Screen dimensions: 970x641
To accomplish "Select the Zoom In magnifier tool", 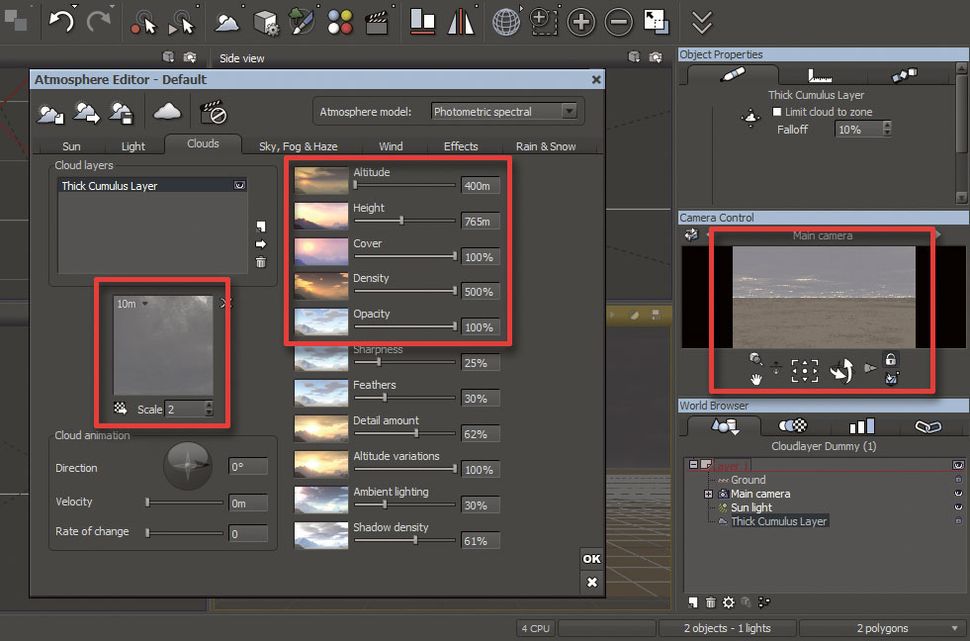I will point(581,21).
